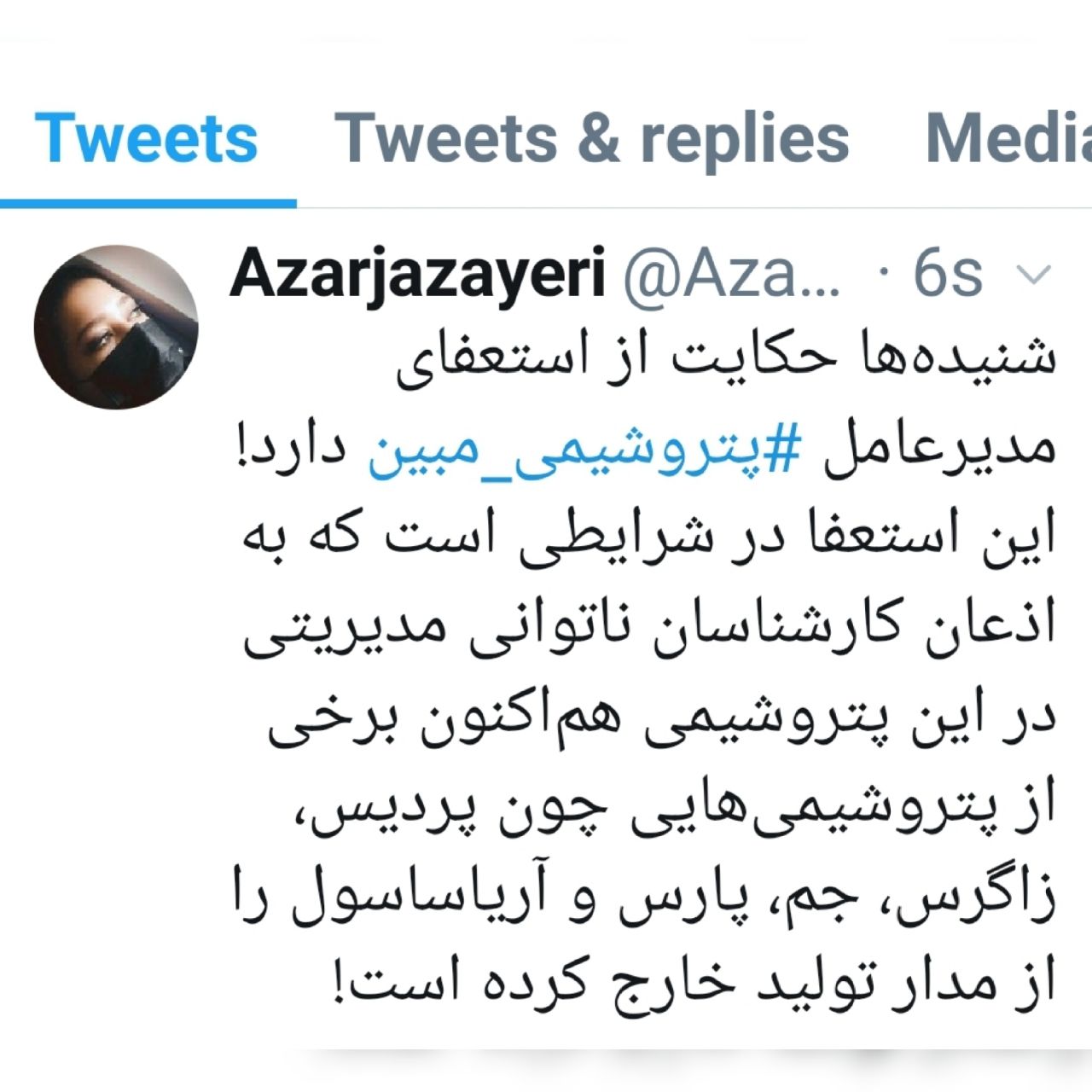Switch to the Tweets tab
This screenshot has width=1092, height=1092.
pos(146,139)
